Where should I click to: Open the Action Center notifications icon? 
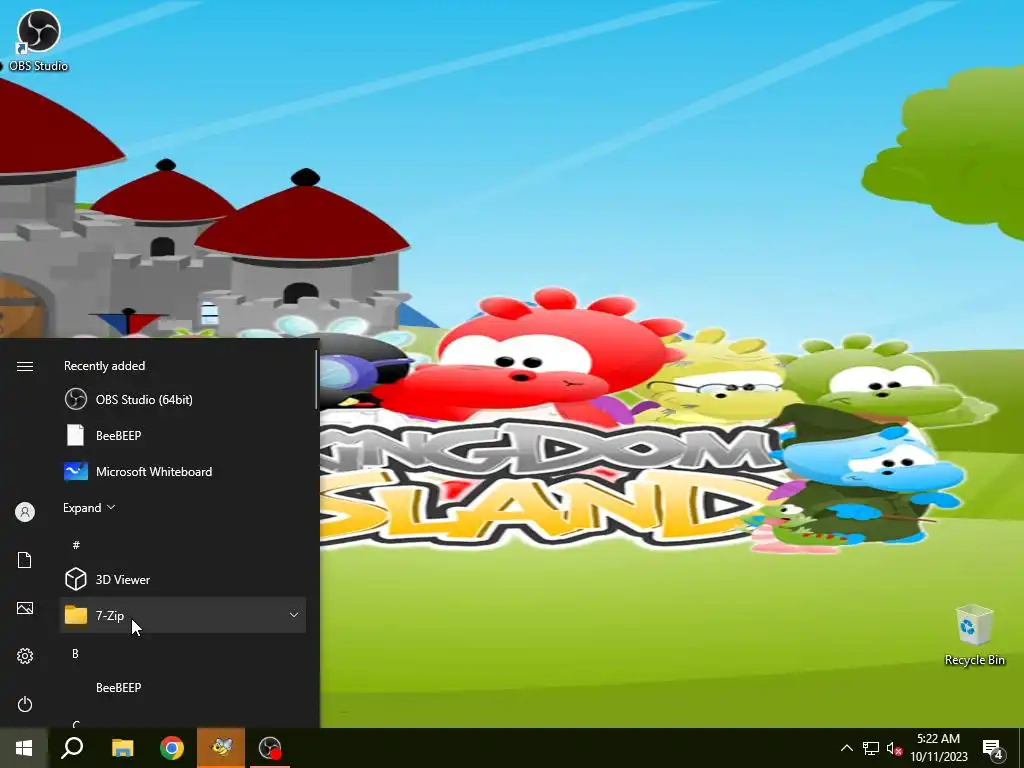[x=993, y=748]
